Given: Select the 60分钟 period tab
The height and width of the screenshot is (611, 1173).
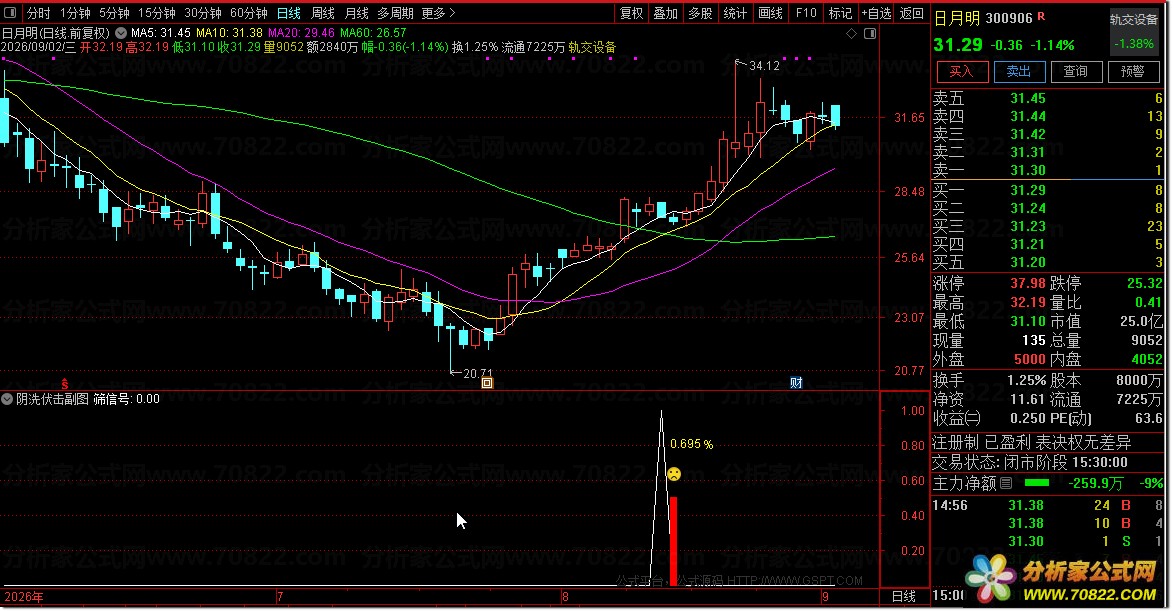Looking at the screenshot, I should (248, 13).
